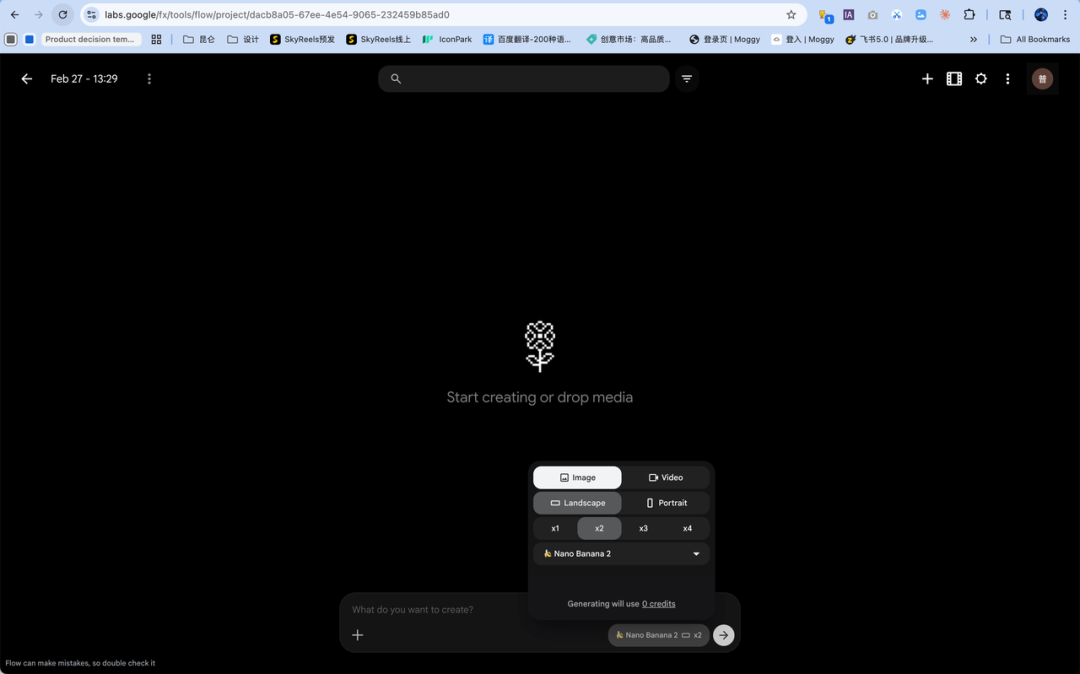Open the 设计 bookmark folder
The width and height of the screenshot is (1080, 674).
point(243,39)
